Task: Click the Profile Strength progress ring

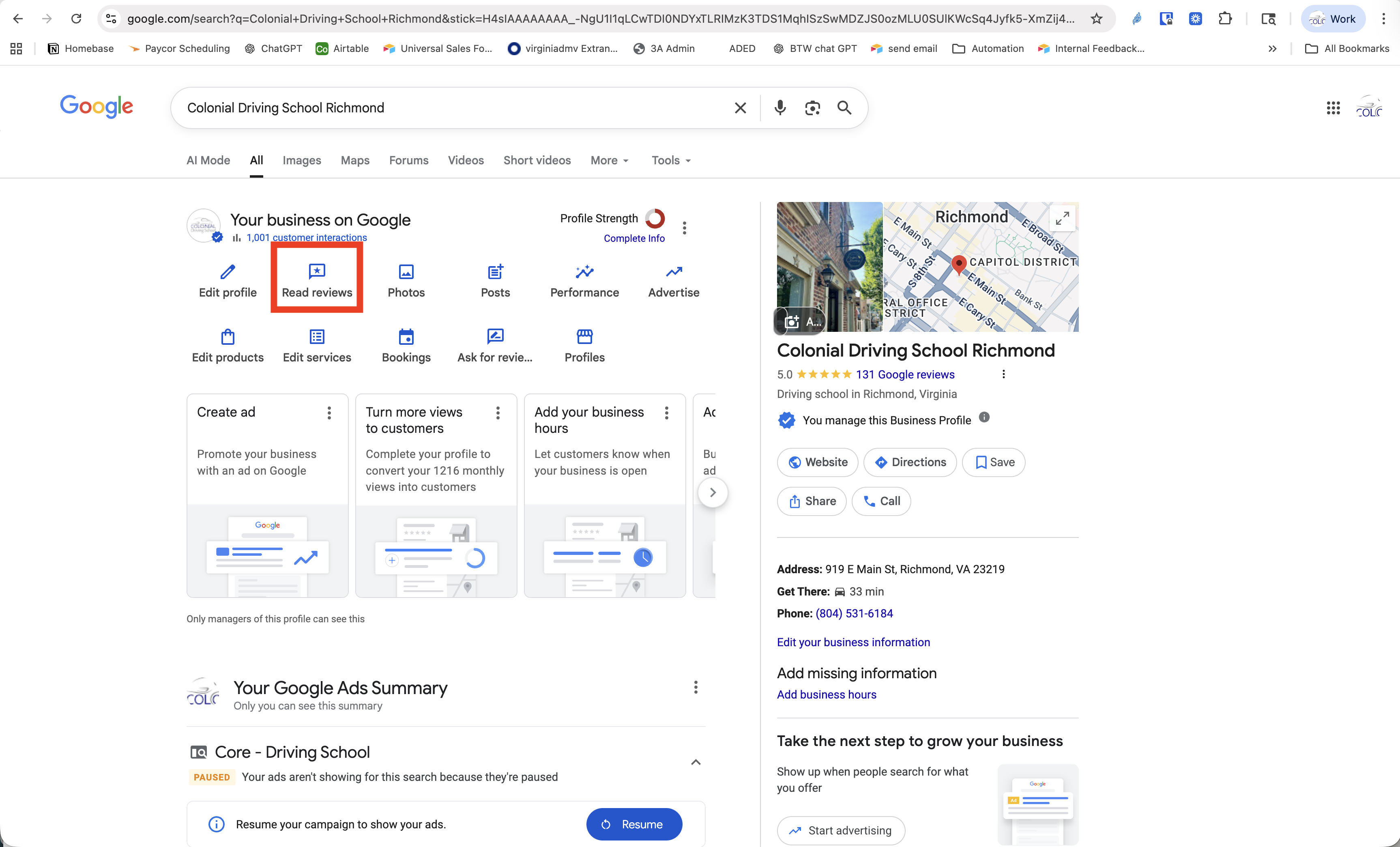Action: coord(655,218)
